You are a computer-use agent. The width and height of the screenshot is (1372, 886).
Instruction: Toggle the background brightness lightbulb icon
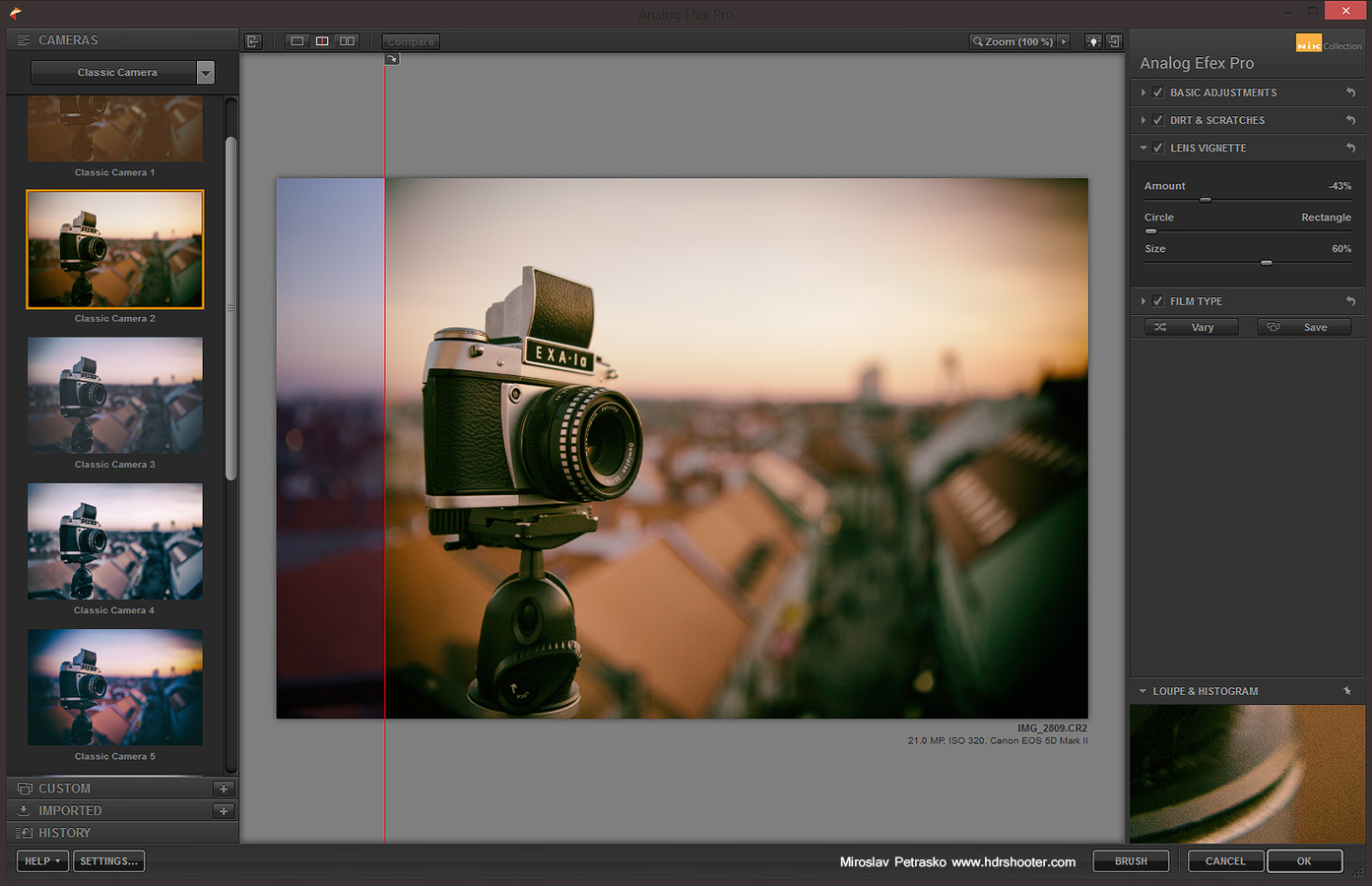tap(1093, 41)
